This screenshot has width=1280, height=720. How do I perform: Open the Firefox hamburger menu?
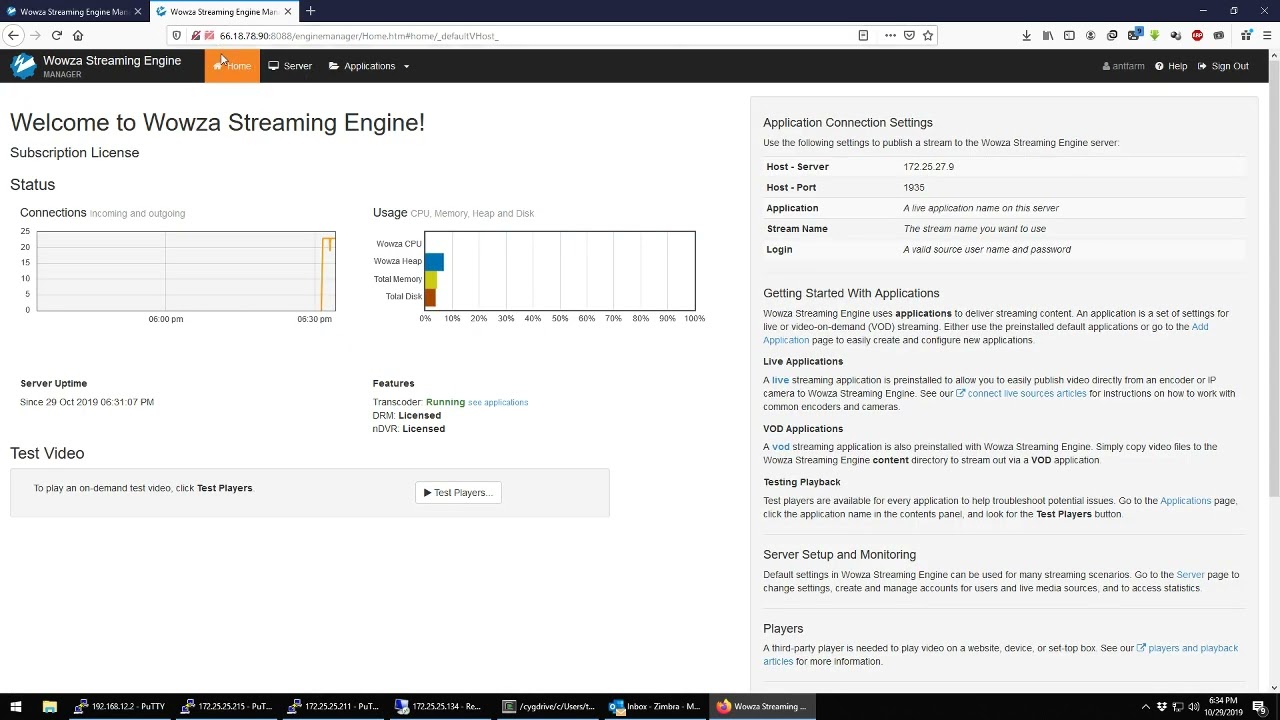(1266, 35)
